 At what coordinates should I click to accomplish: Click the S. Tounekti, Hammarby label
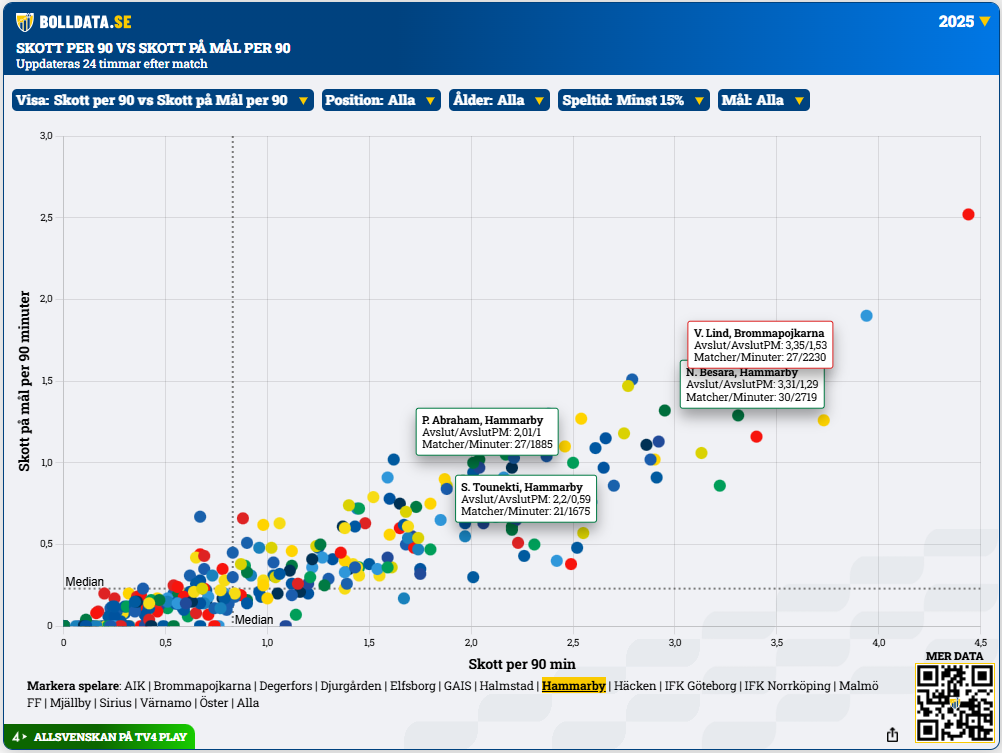(526, 499)
